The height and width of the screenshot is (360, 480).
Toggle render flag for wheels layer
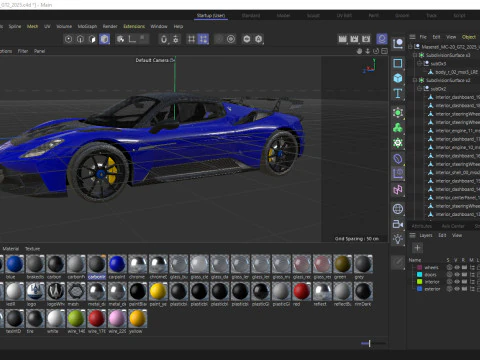[x=464, y=267]
